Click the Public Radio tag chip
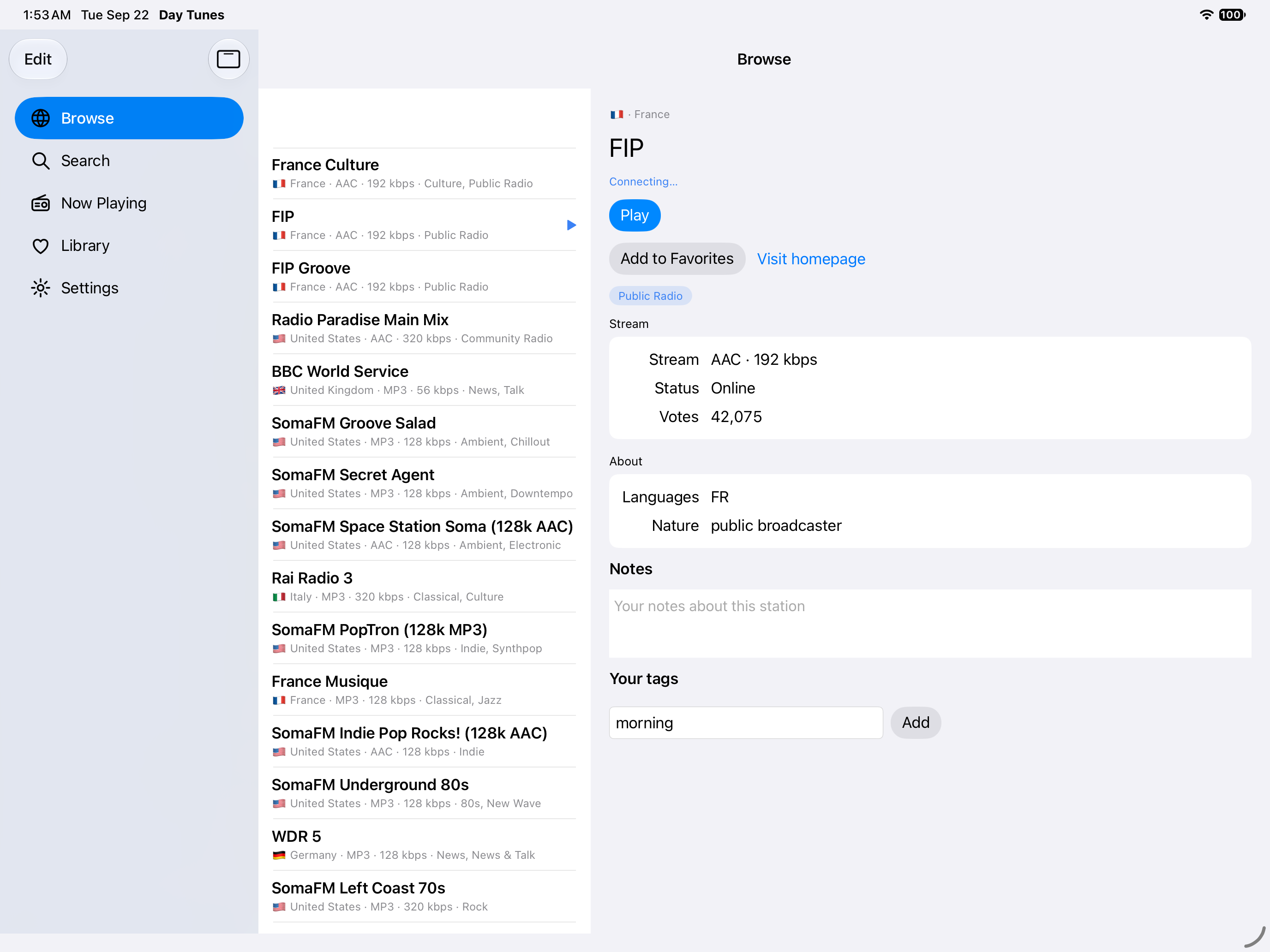 click(650, 296)
